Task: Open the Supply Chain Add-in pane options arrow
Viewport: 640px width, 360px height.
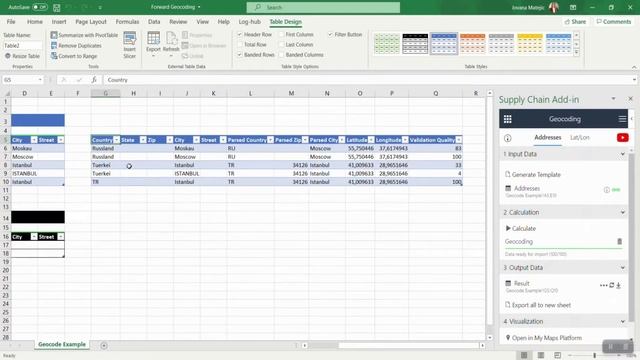Action: pos(613,99)
